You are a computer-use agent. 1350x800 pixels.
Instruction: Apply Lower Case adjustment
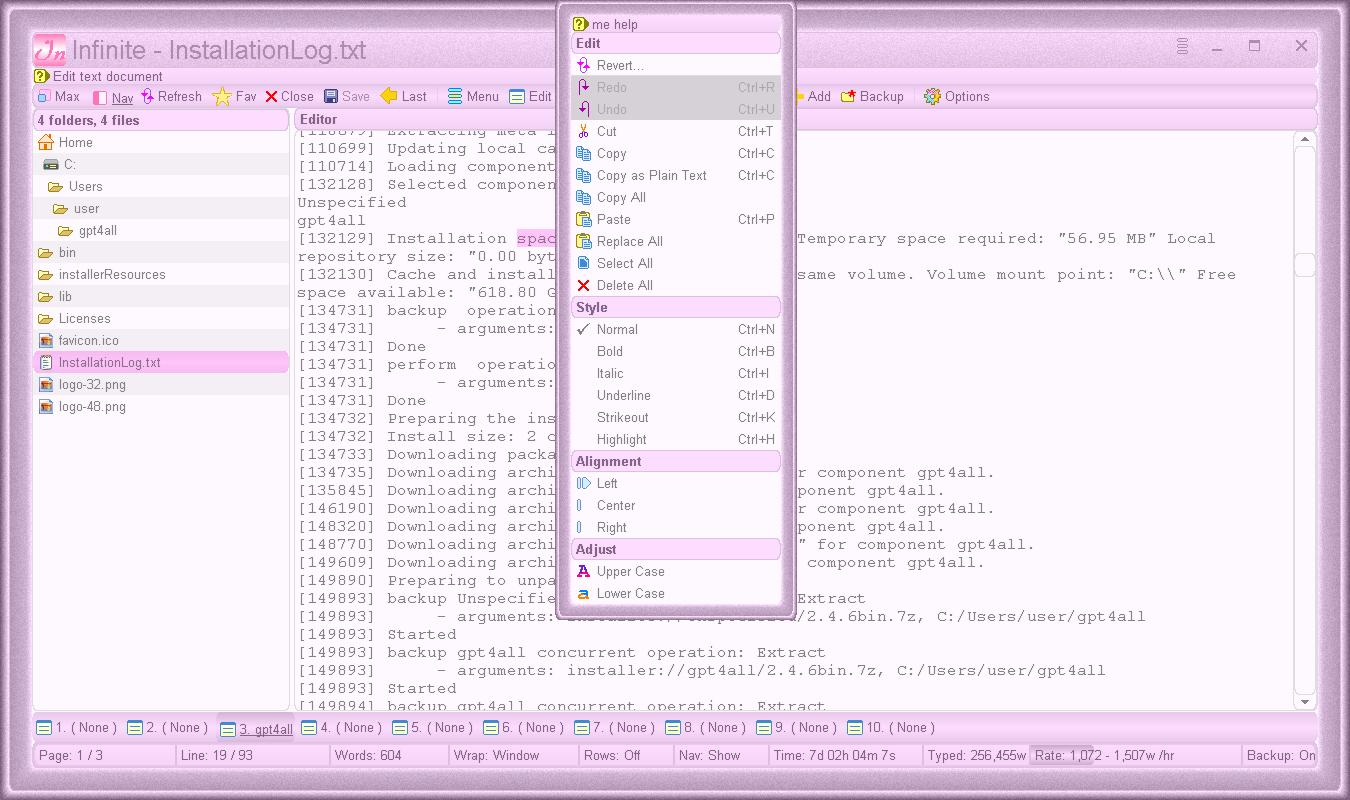pos(676,593)
